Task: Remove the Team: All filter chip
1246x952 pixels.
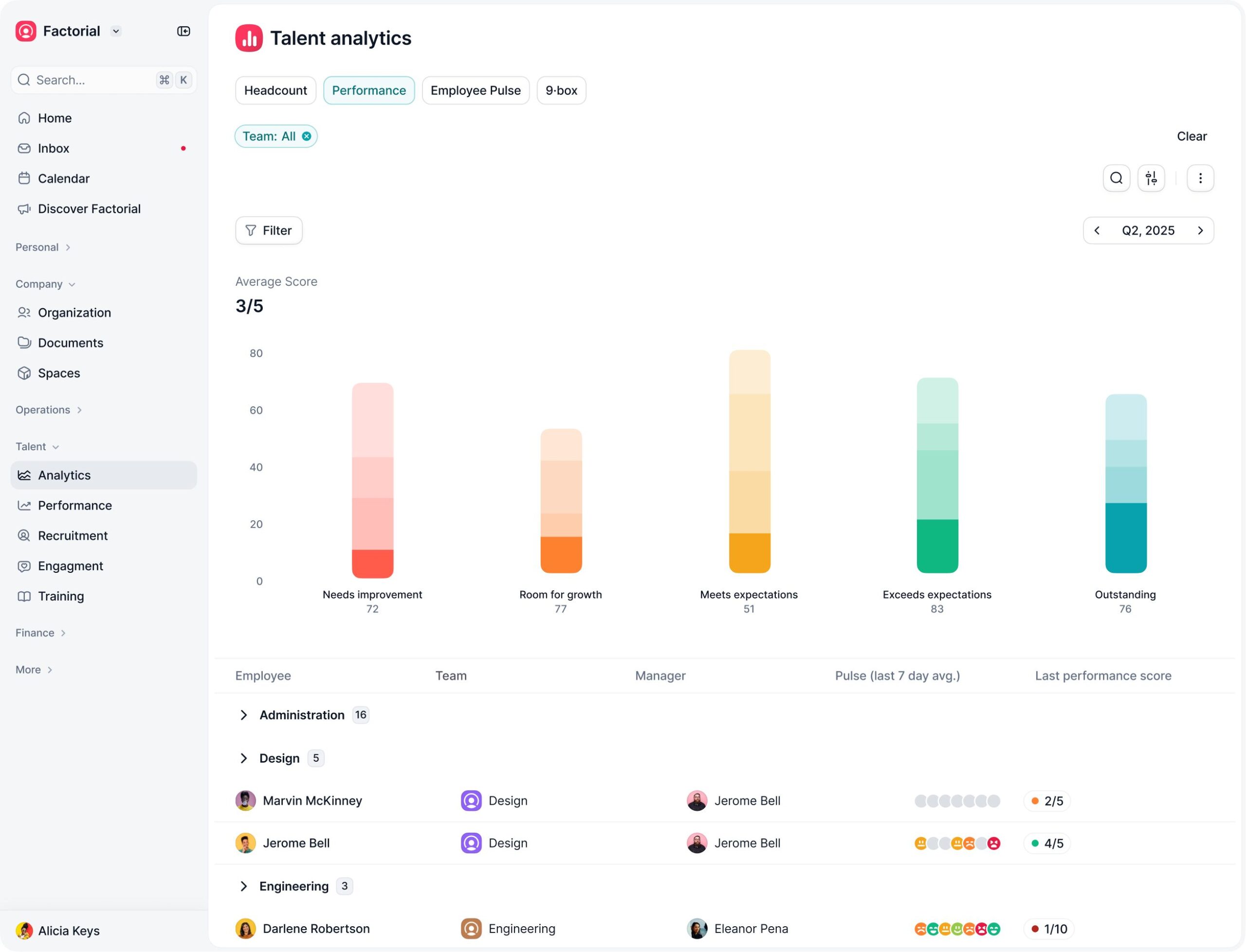Action: point(307,136)
